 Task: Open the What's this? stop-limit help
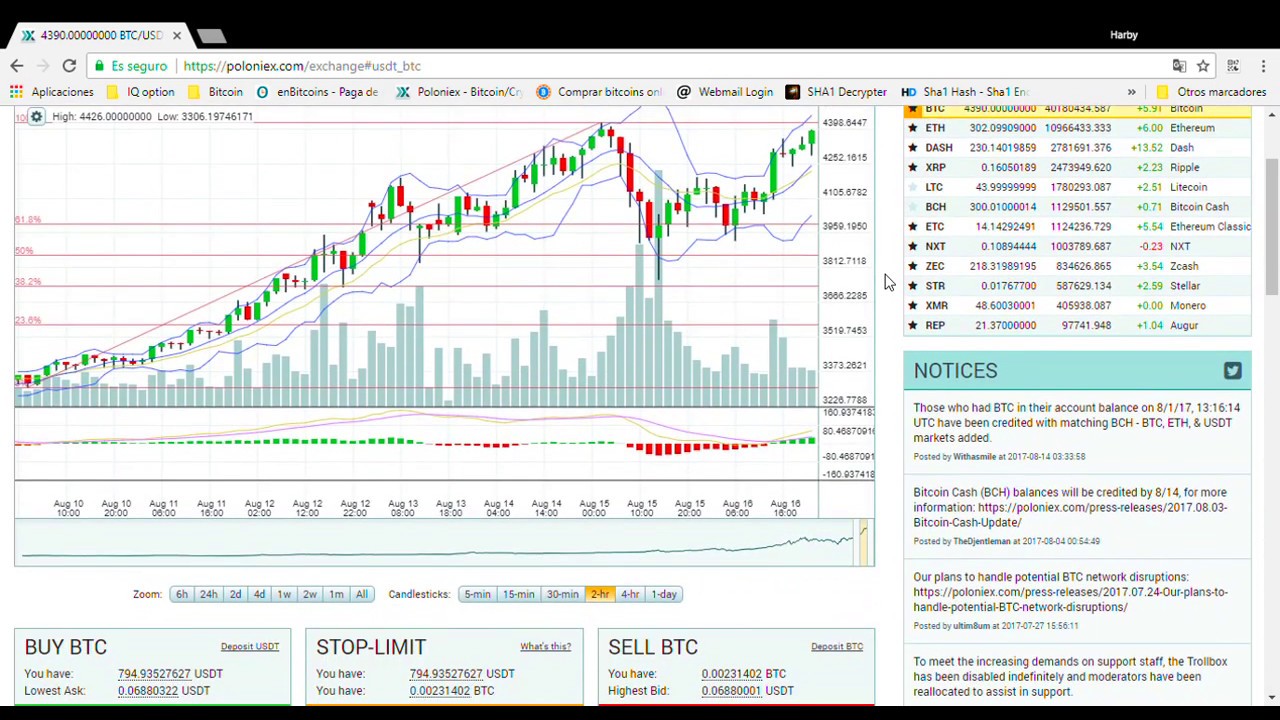[x=545, y=647]
